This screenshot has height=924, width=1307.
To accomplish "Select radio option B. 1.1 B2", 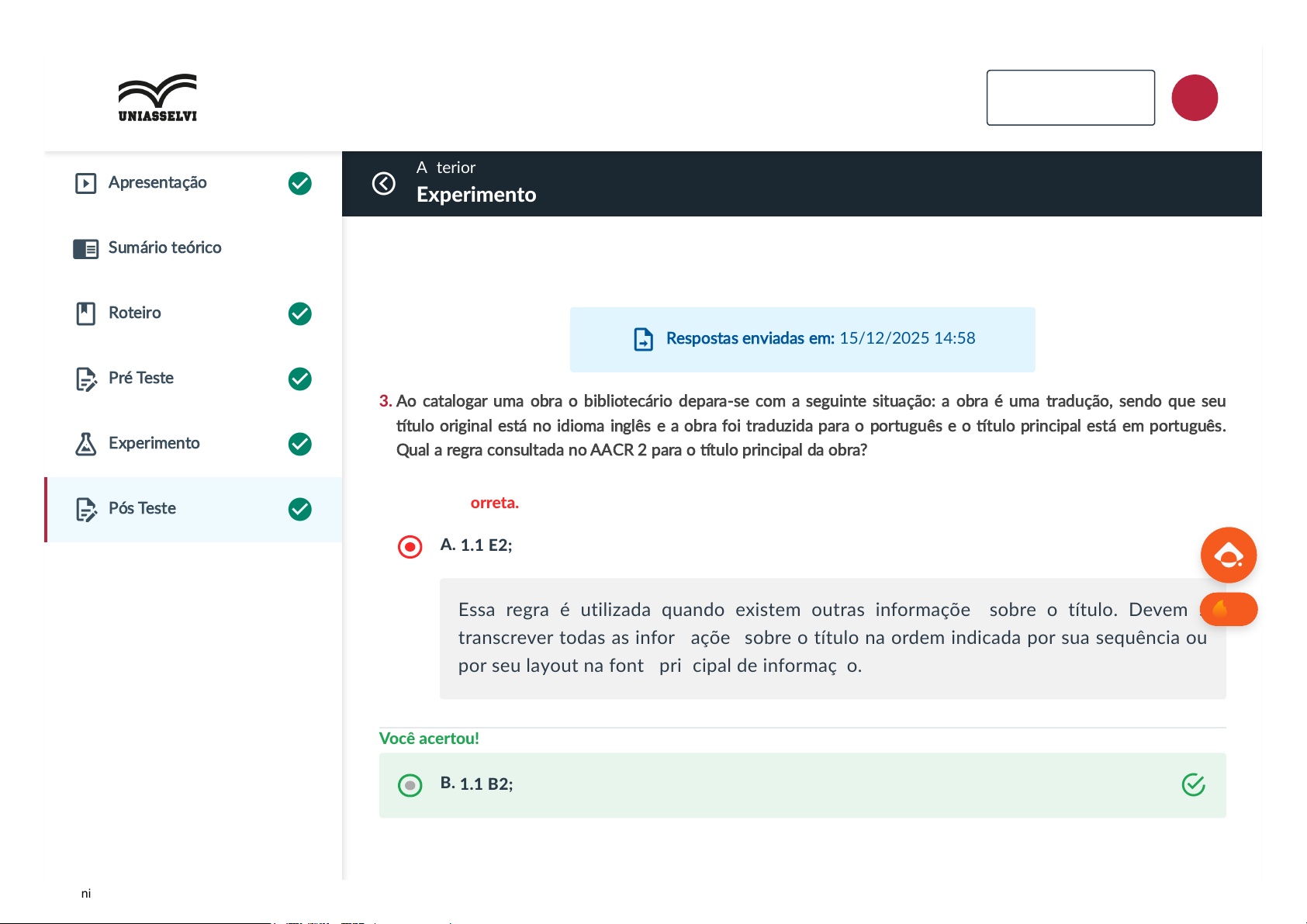I will click(410, 785).
